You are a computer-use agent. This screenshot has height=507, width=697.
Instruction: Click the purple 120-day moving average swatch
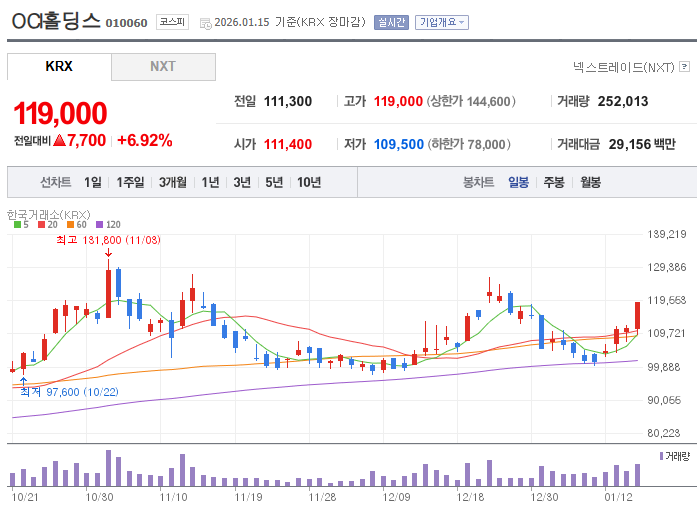pyautogui.click(x=100, y=224)
